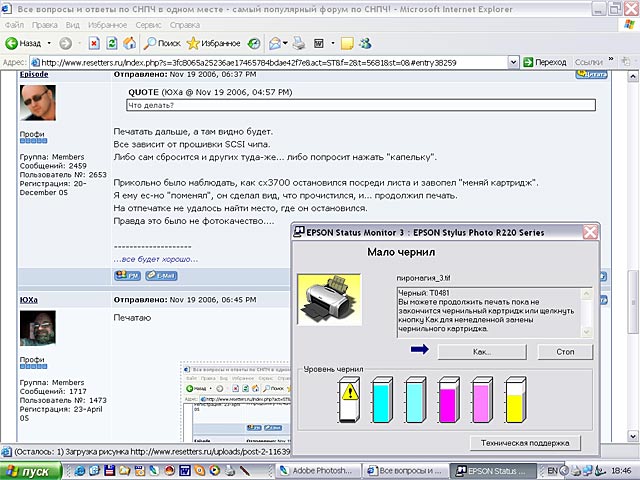Stop page loading with the red X icon
Image resolution: width=640 pixels, height=480 pixels.
(94, 43)
